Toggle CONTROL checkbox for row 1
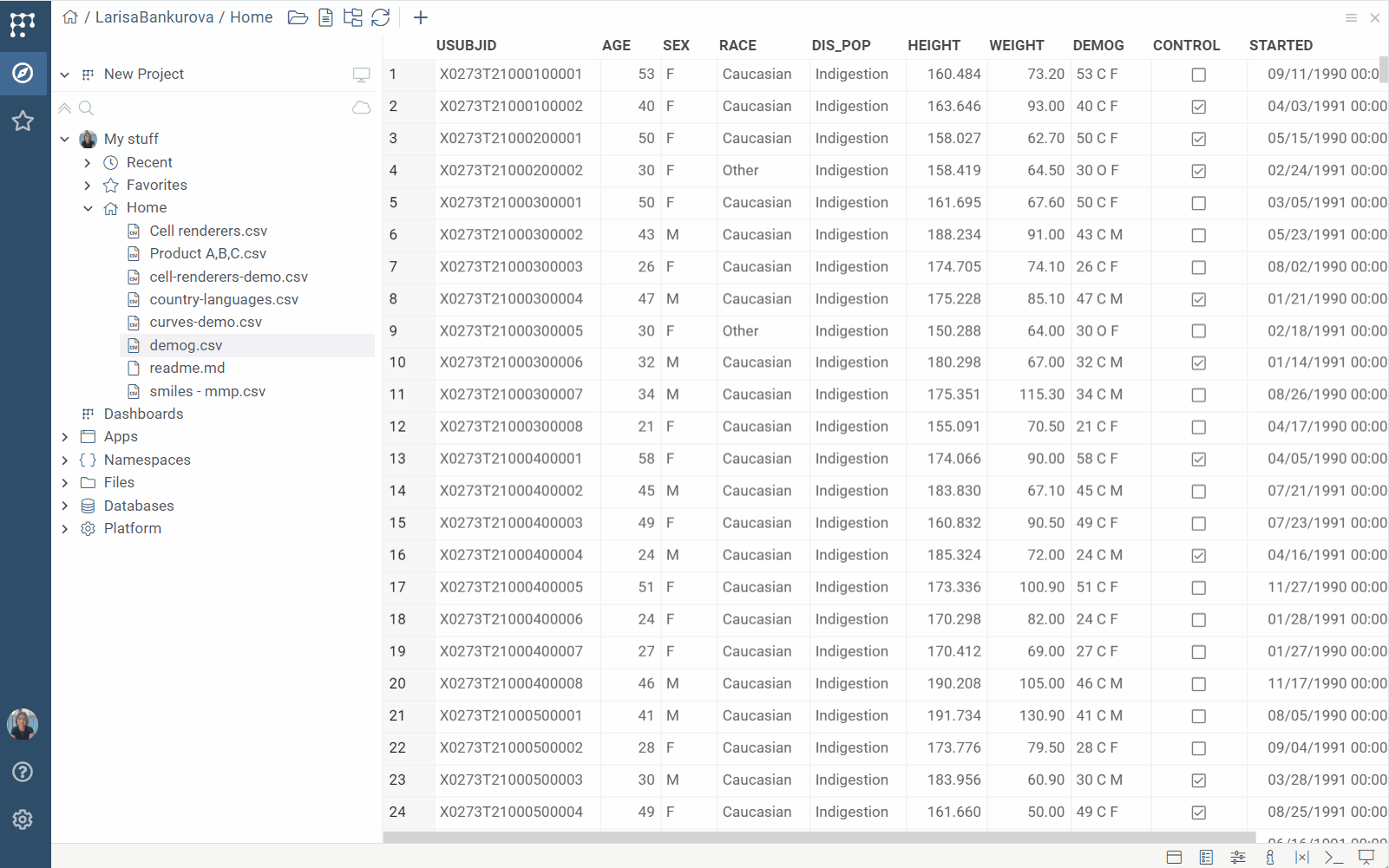1389x868 pixels. tap(1198, 75)
